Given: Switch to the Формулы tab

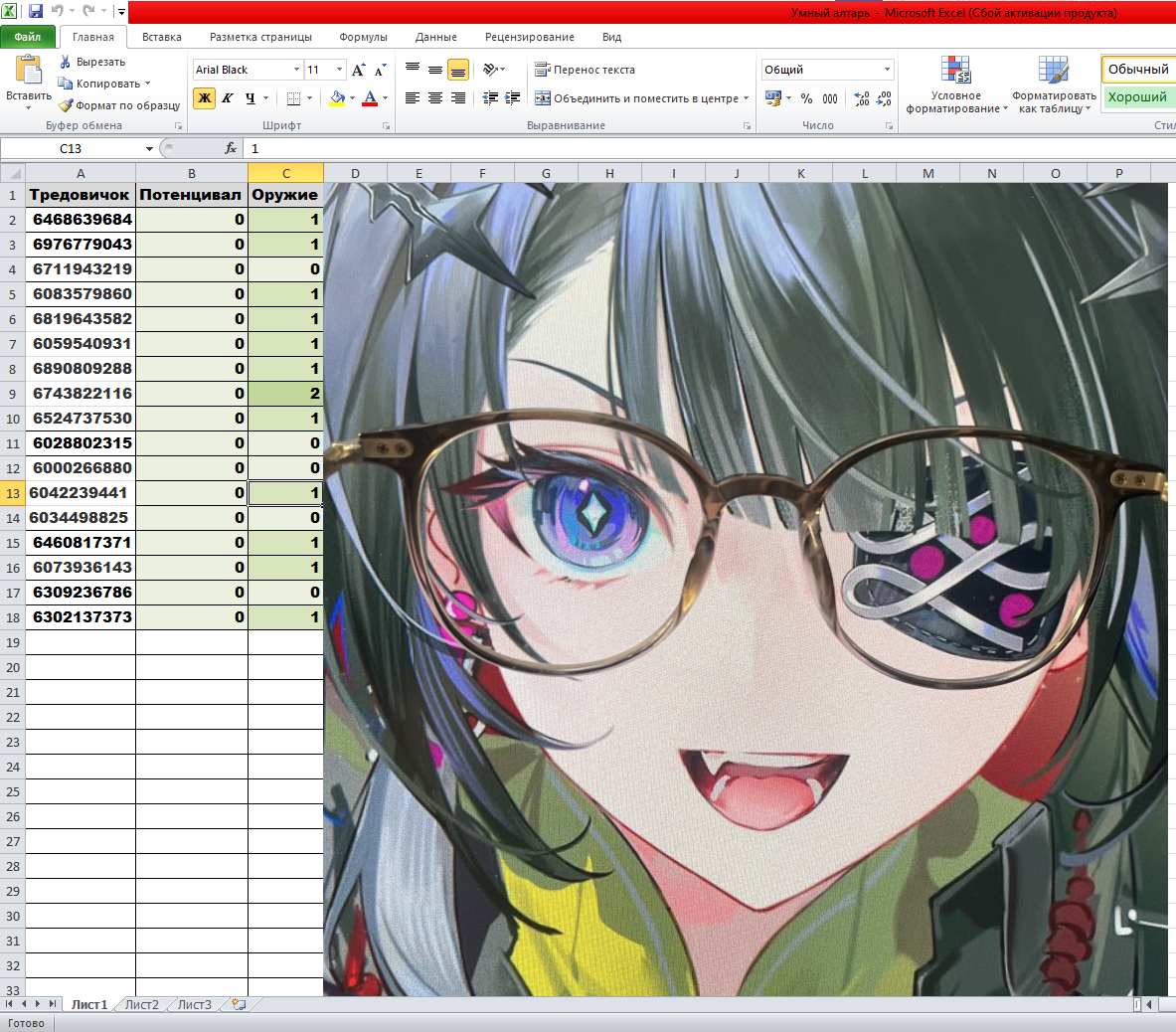Looking at the screenshot, I should point(363,37).
